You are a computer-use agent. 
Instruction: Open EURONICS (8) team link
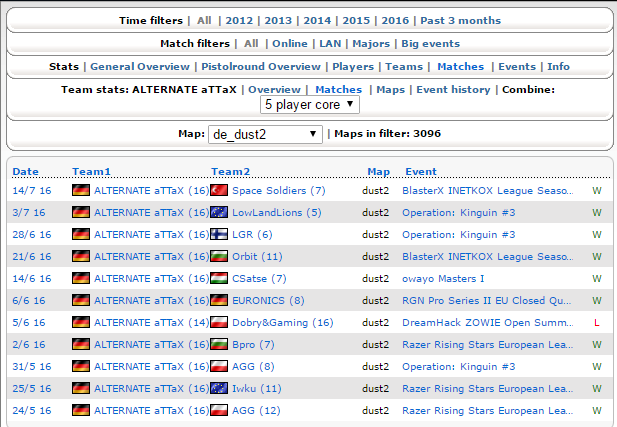(x=268, y=301)
